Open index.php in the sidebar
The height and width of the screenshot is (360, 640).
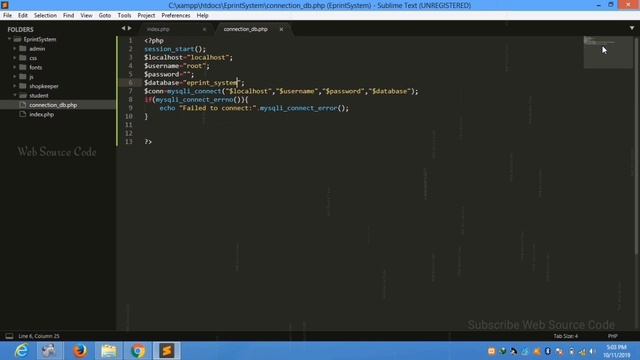point(41,114)
